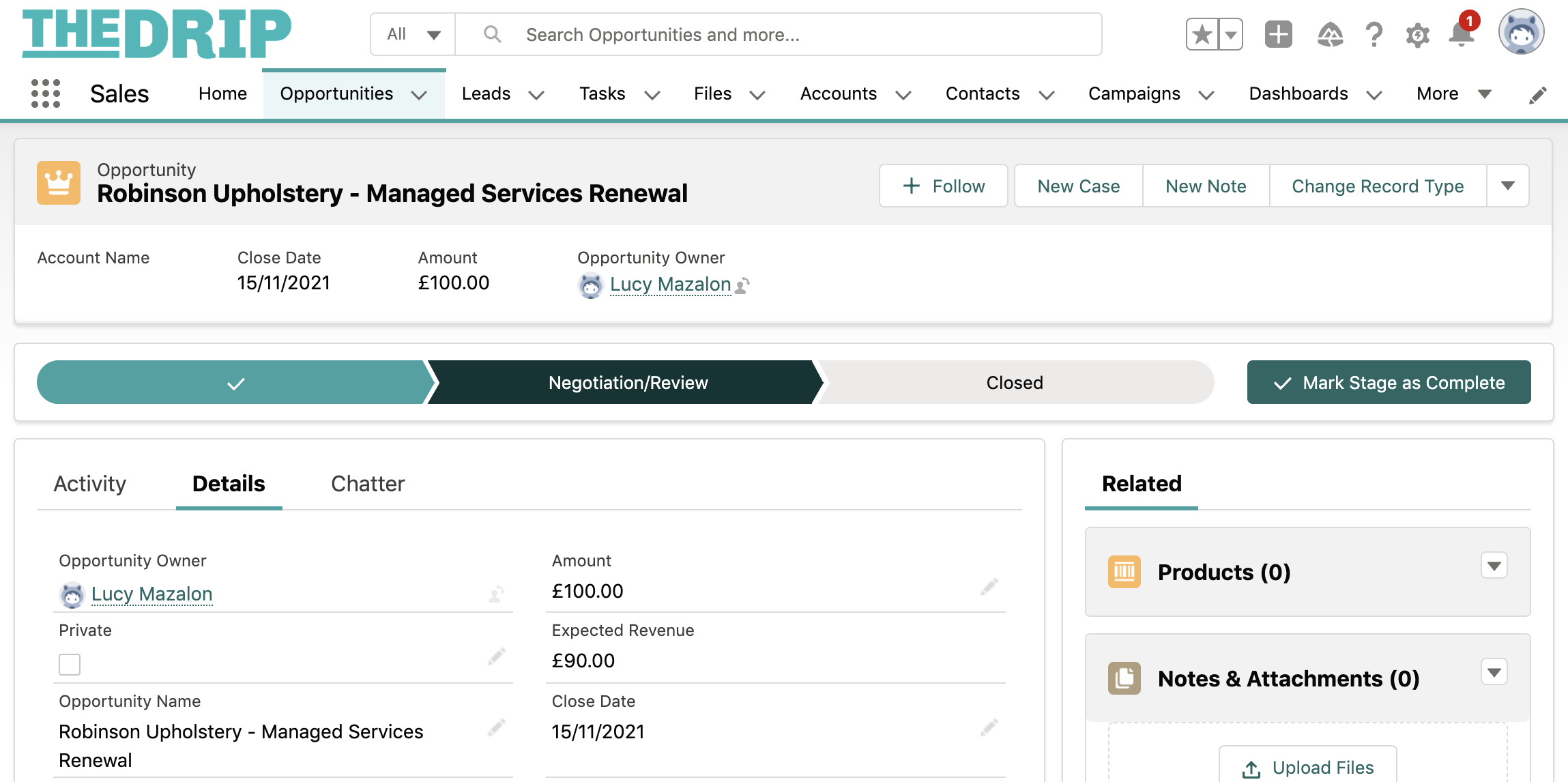Screen dimensions: 1568x782
Task: Edit the Amount field with its pencil icon
Action: click(989, 587)
